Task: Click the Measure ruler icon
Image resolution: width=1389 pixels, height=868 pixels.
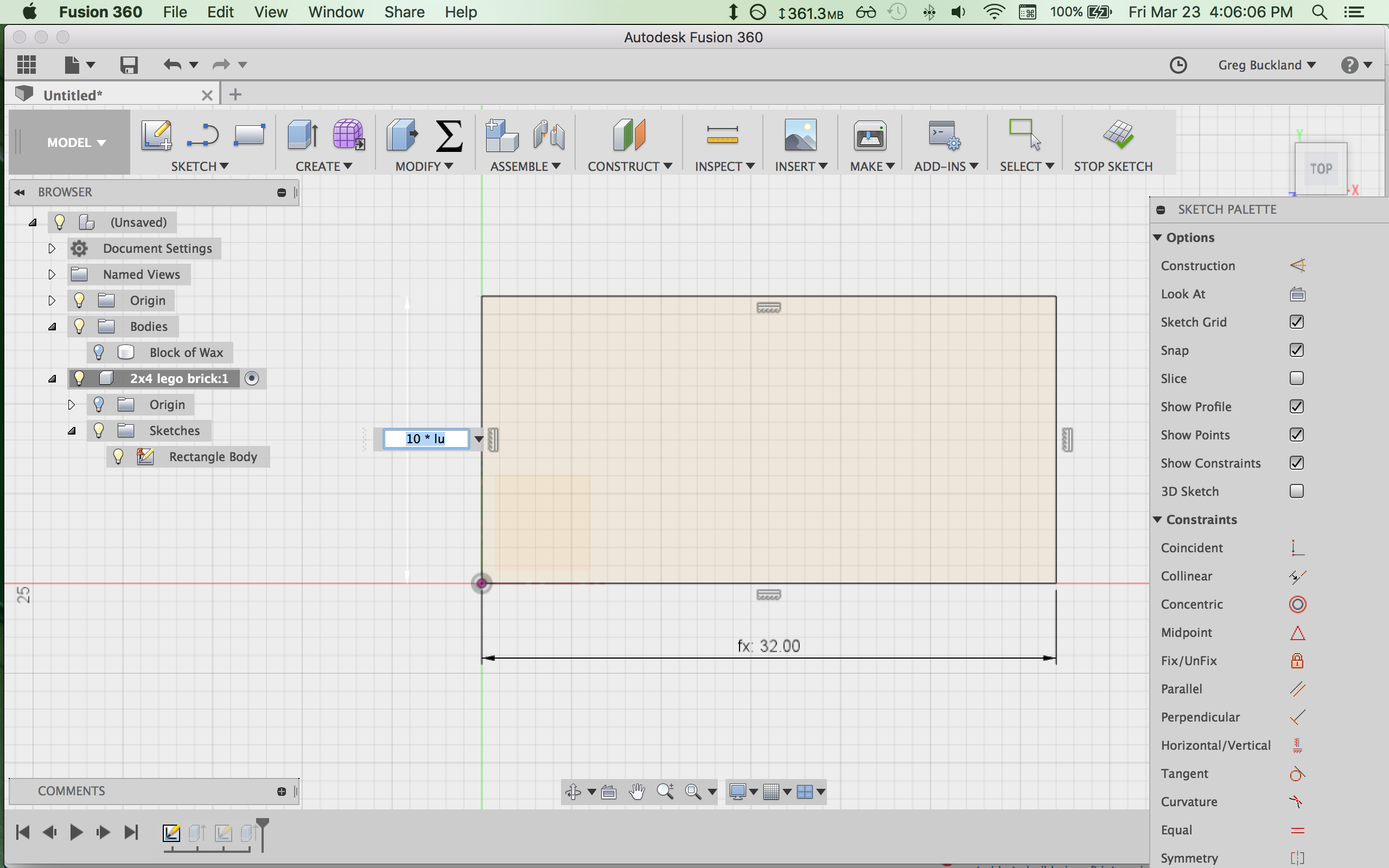Action: click(723, 136)
